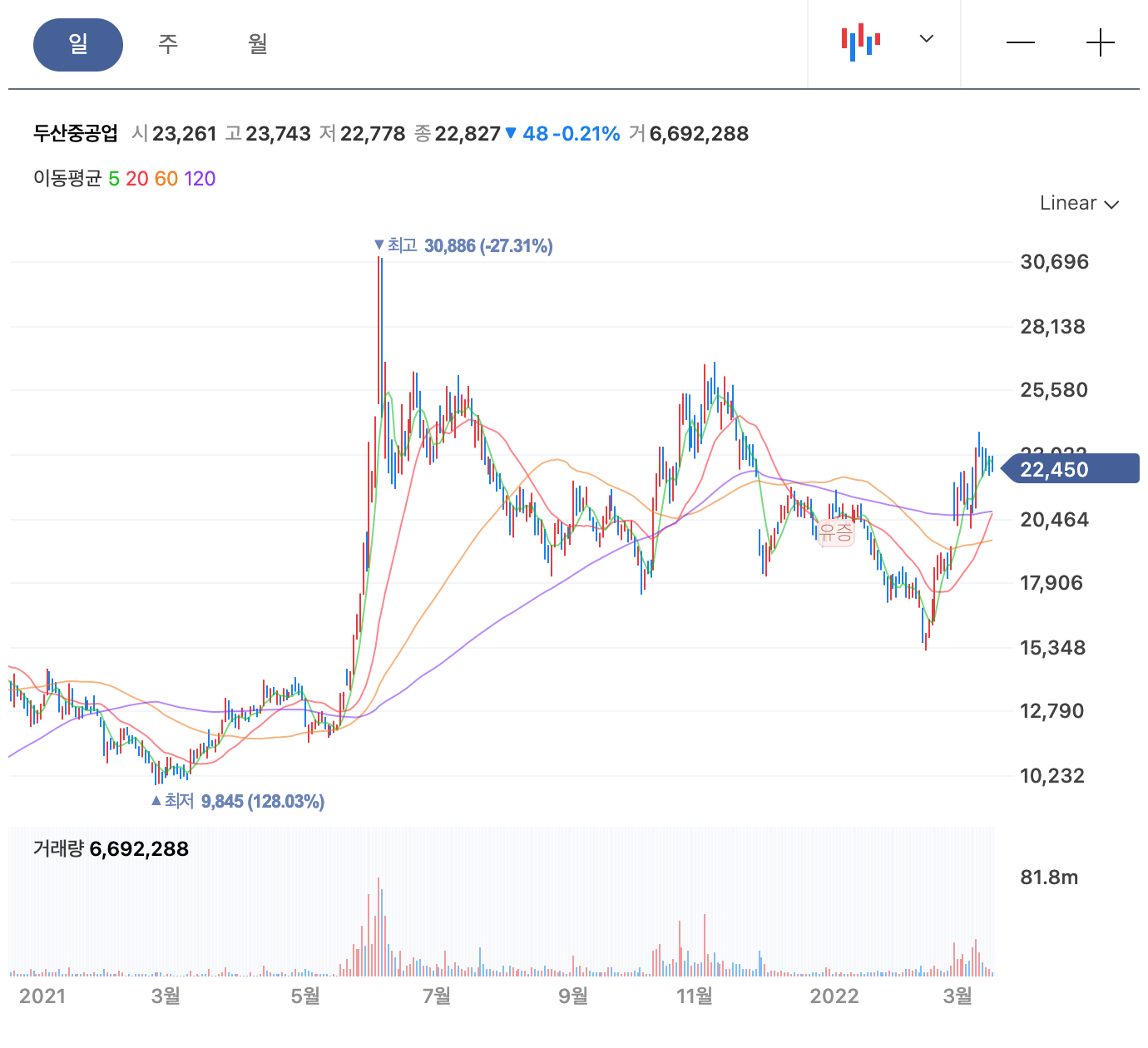This screenshot has height=1048, width=1148.
Task: Zoom out with the minus icon
Action: [1021, 42]
